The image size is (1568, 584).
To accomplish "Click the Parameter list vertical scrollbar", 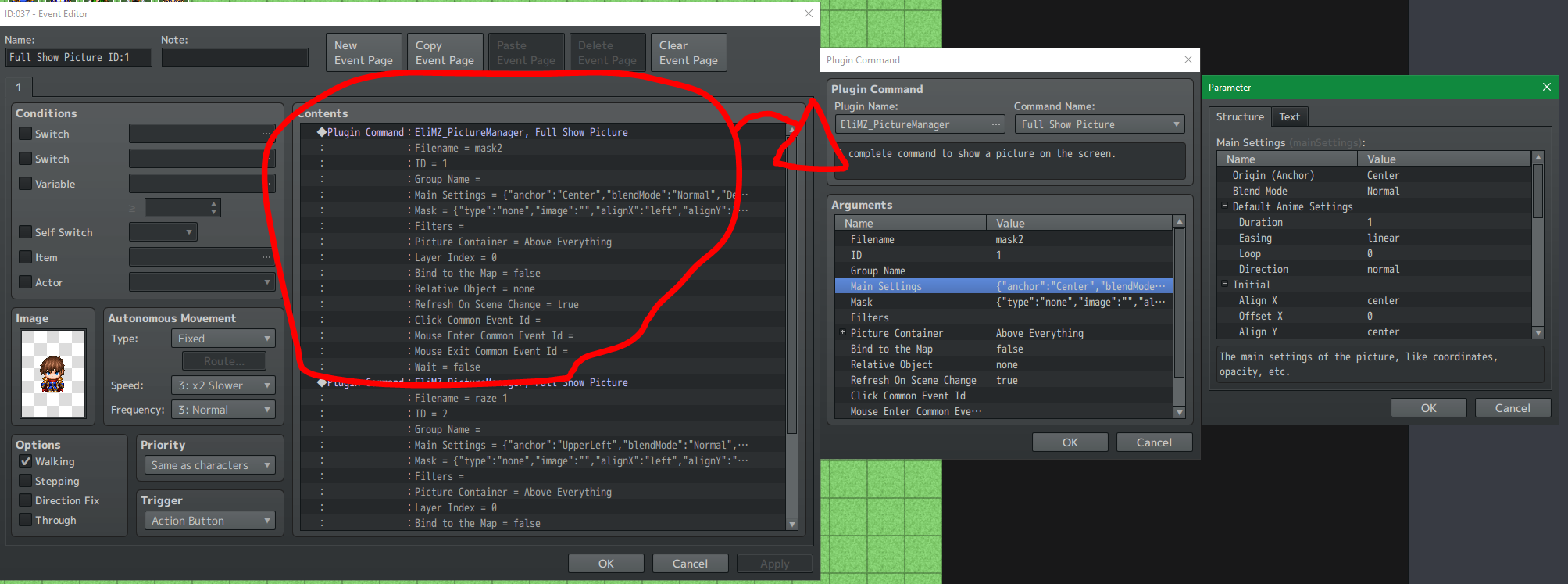I will 1538,245.
